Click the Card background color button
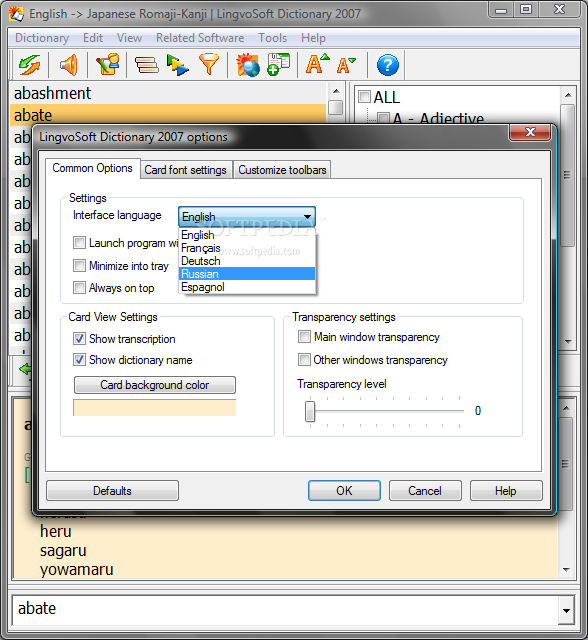588x640 pixels. point(155,385)
